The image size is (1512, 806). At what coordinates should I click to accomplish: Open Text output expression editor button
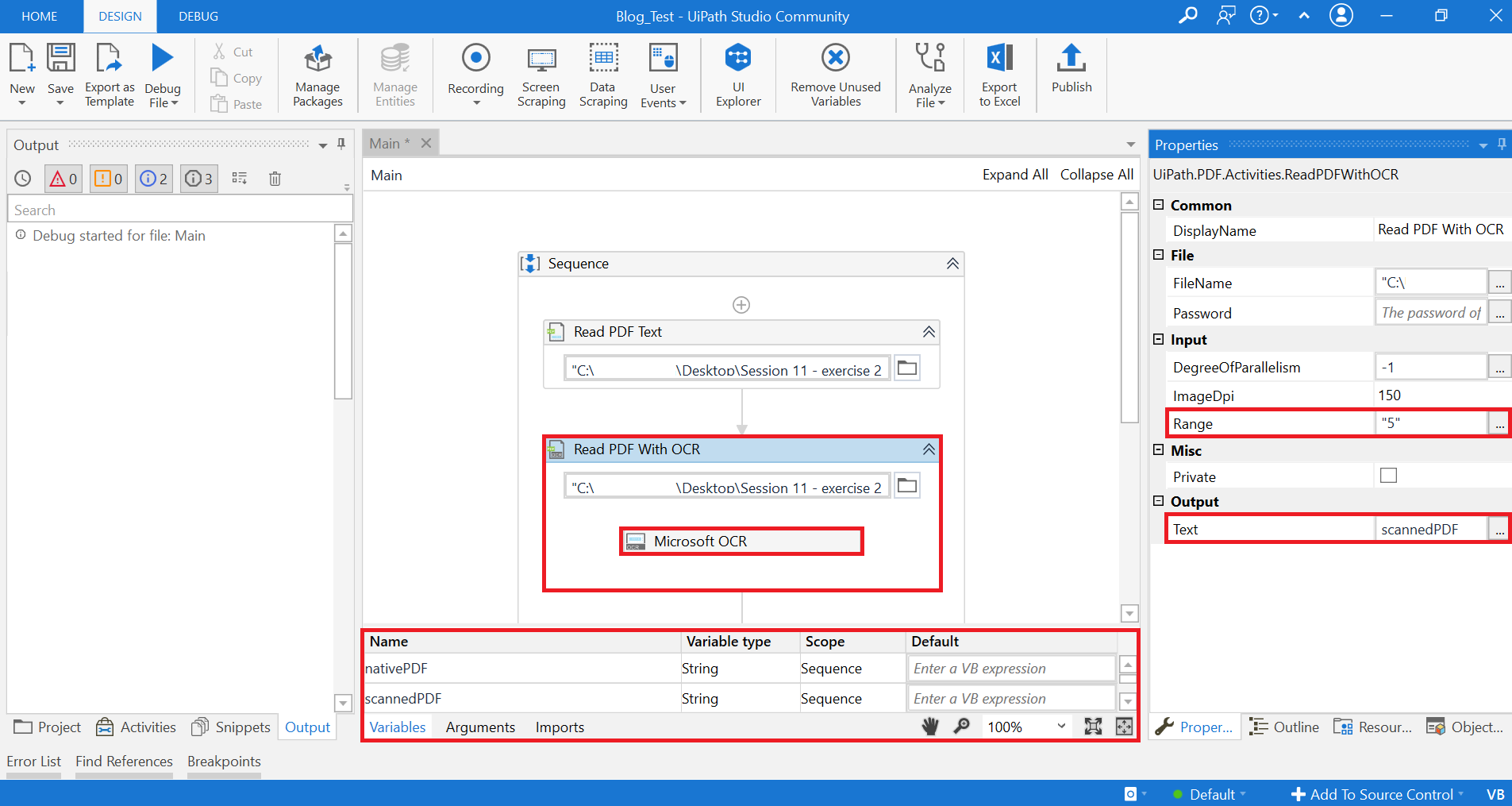(x=1499, y=530)
